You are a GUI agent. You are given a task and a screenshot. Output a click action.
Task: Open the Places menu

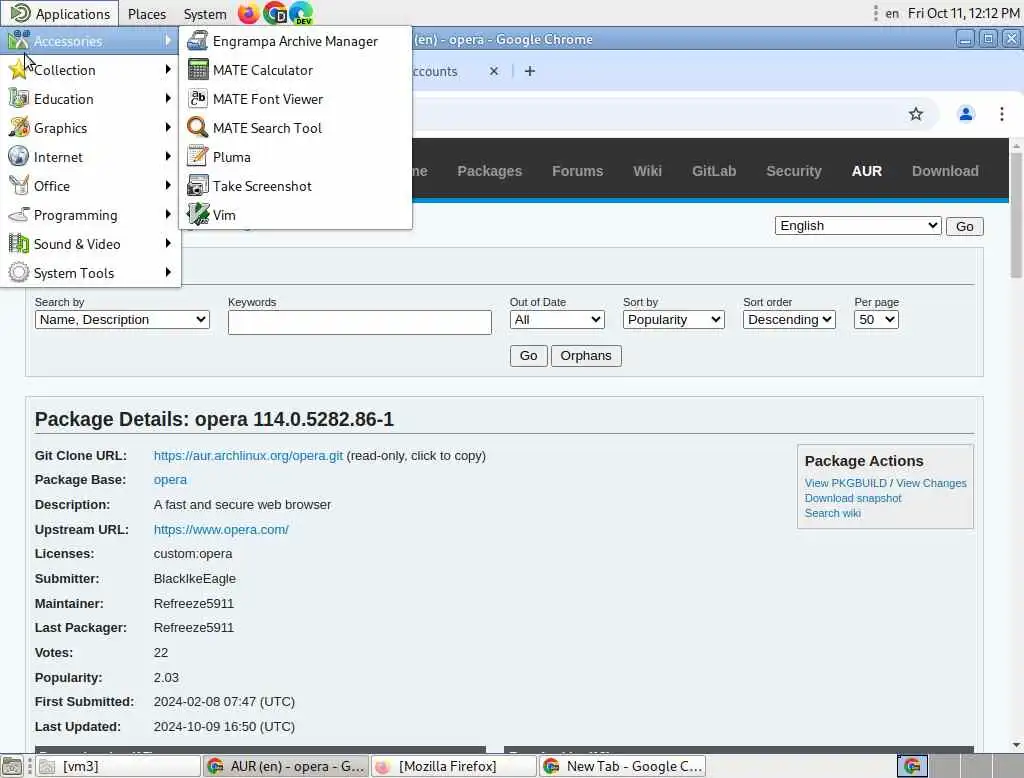point(146,14)
